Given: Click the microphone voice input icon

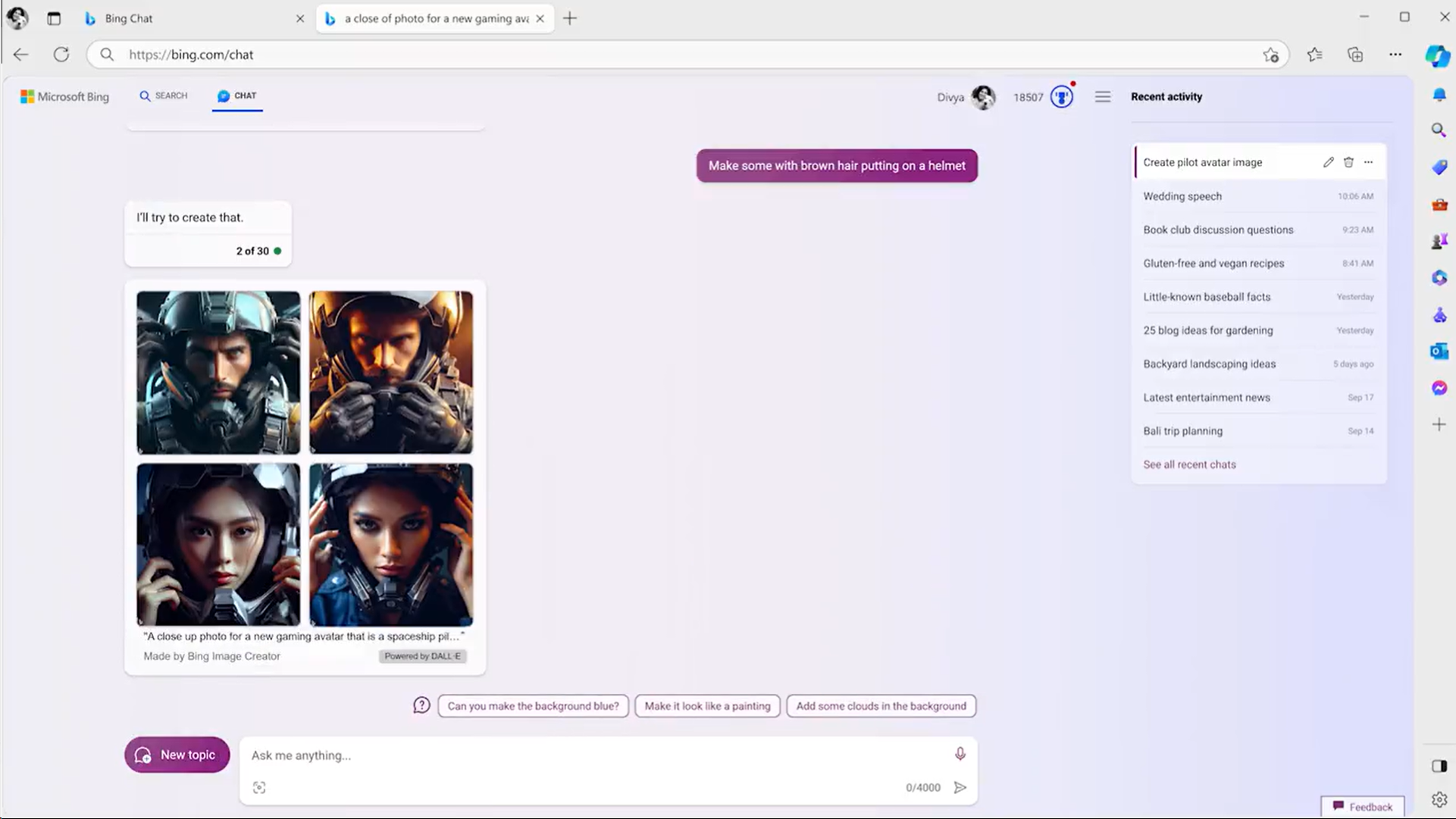Looking at the screenshot, I should click(x=960, y=754).
